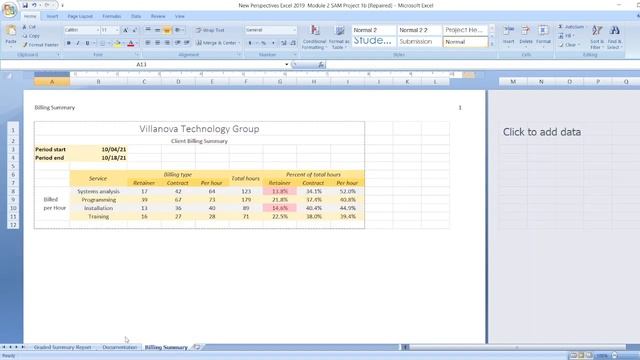
Task: Click the Name Box showing A13
Action: (x=141, y=64)
